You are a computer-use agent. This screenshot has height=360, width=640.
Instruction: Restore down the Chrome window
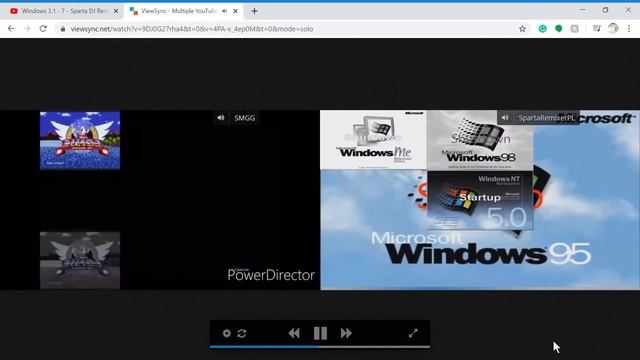click(x=605, y=10)
